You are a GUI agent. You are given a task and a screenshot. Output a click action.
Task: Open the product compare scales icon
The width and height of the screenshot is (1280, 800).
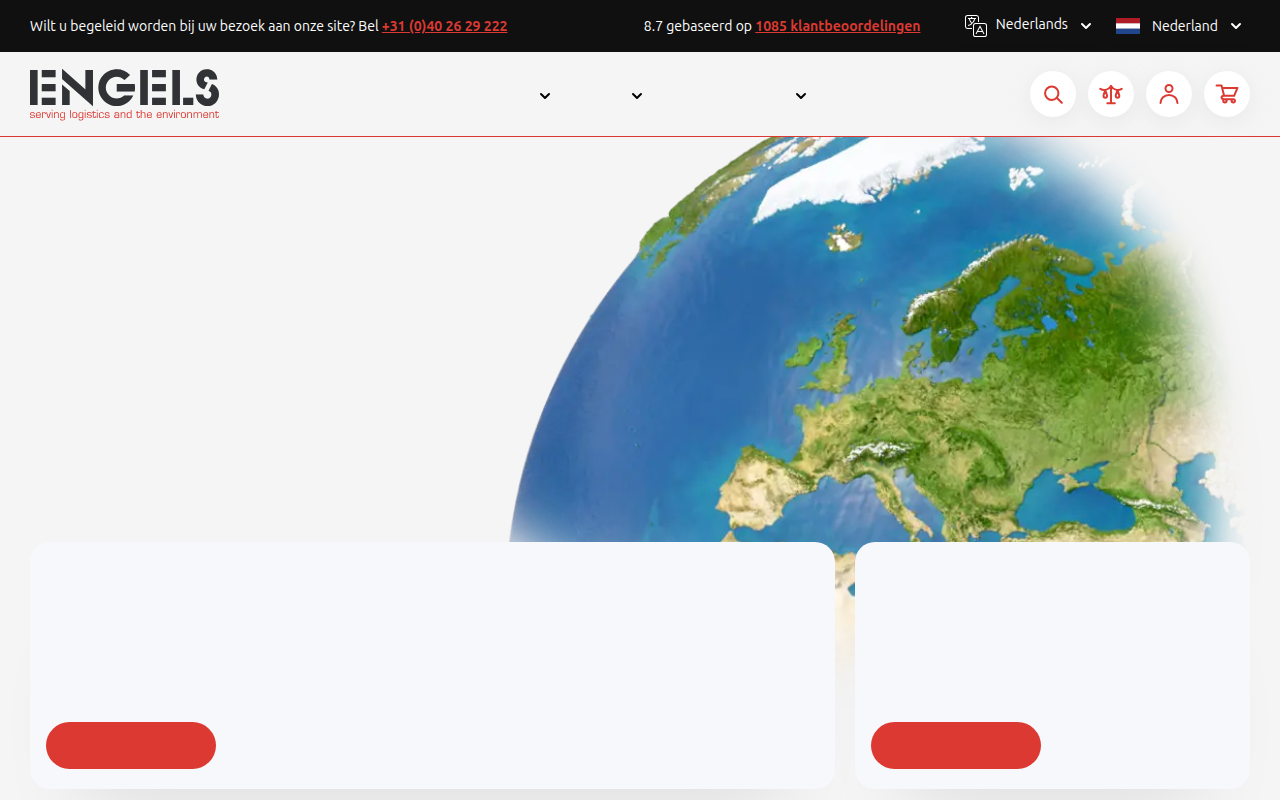pos(1111,94)
